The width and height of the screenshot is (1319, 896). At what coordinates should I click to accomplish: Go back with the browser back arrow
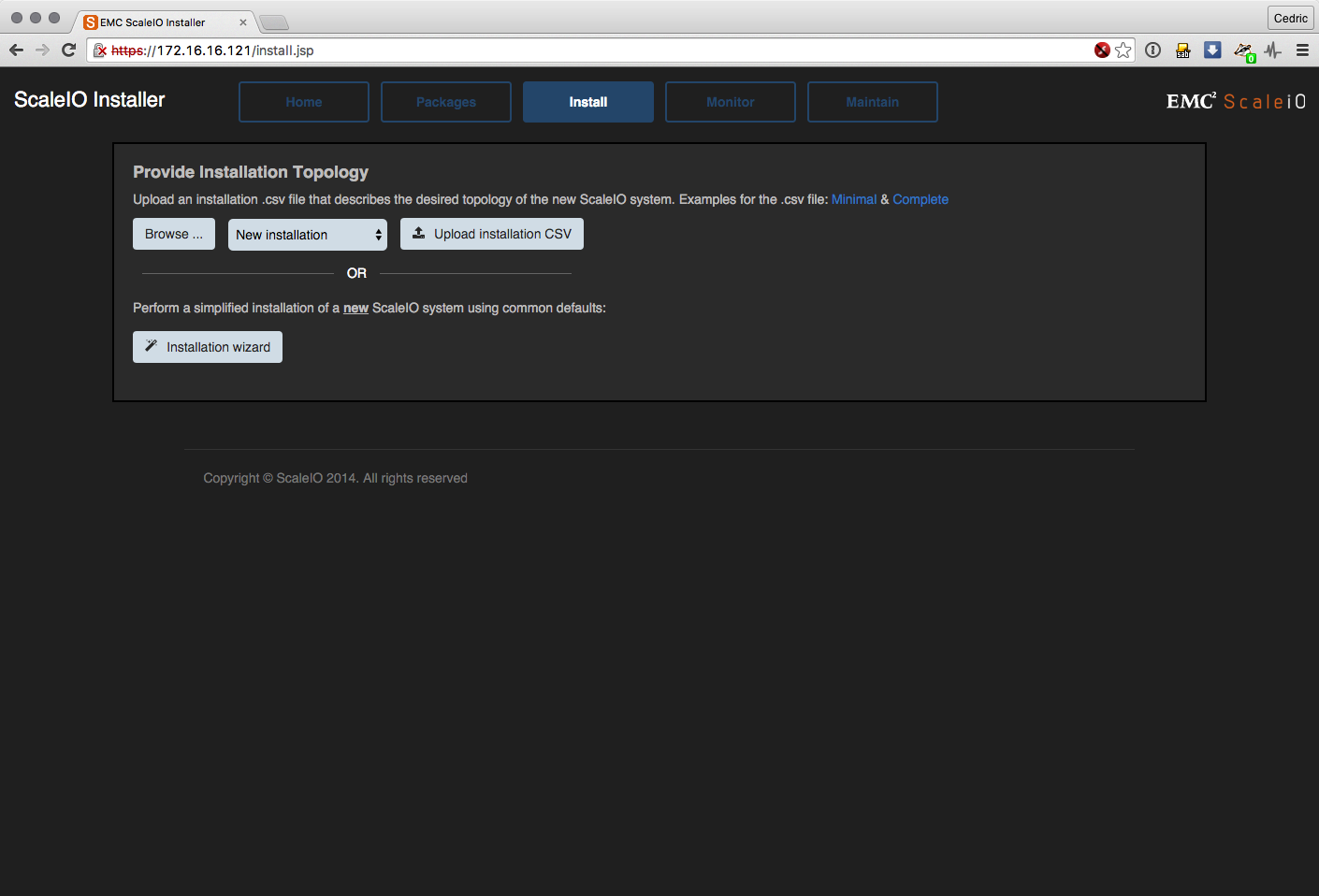click(16, 51)
